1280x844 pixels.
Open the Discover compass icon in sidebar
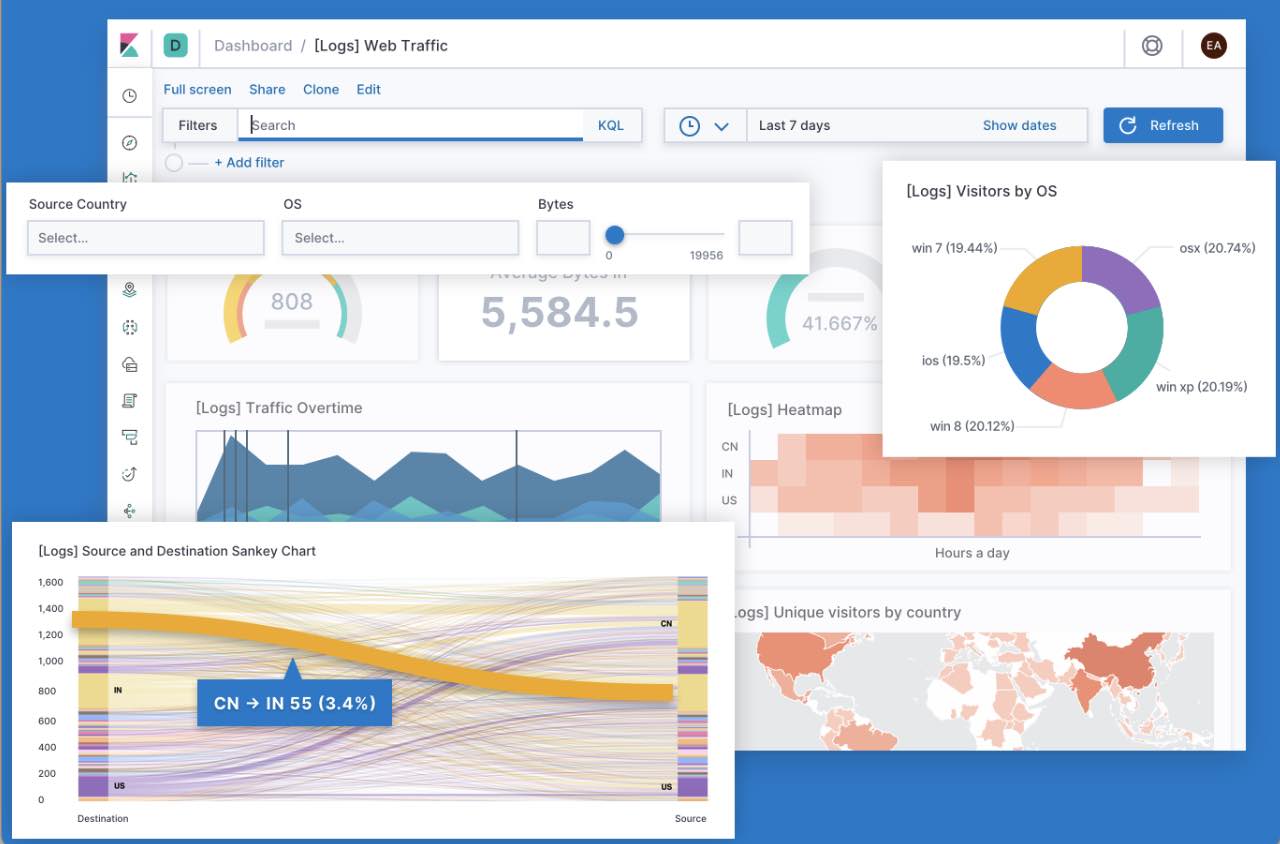pyautogui.click(x=129, y=142)
